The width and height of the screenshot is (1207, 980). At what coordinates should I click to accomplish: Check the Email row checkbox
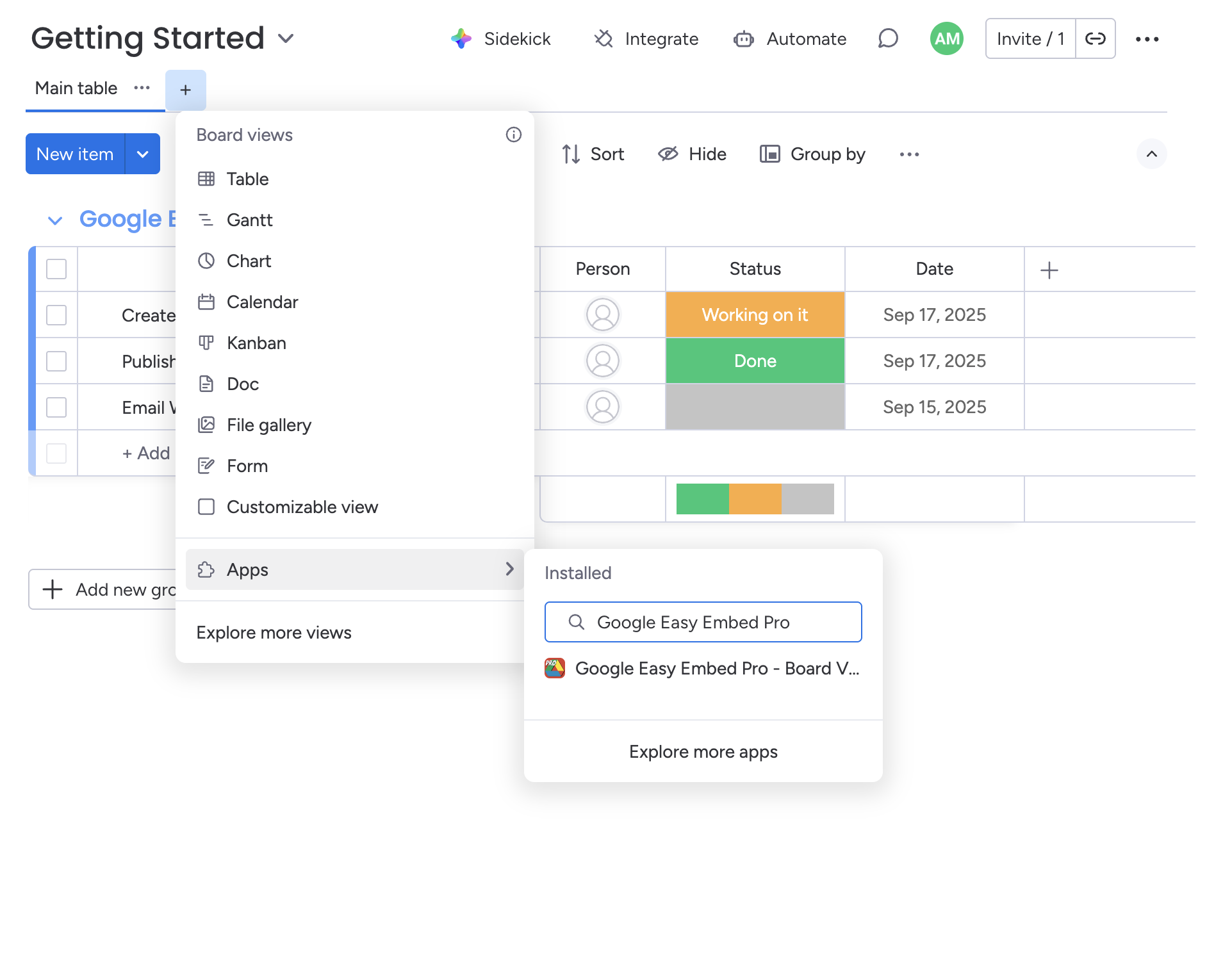(56, 407)
